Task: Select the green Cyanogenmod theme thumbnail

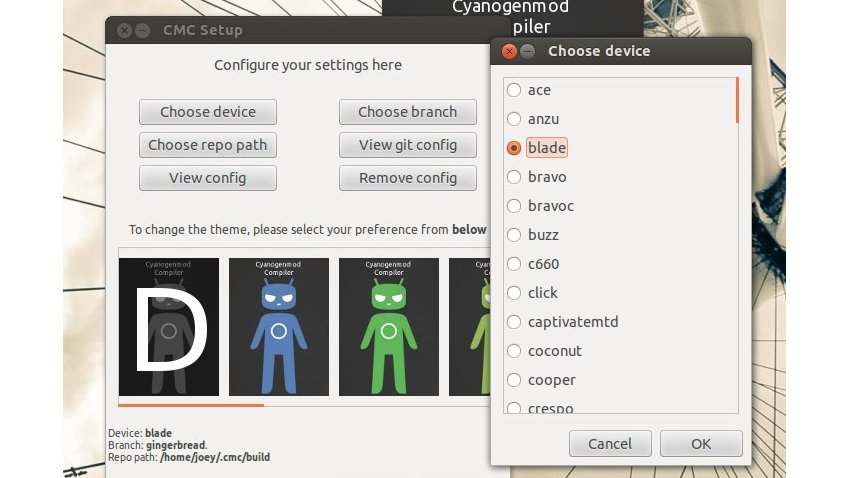Action: 389,327
